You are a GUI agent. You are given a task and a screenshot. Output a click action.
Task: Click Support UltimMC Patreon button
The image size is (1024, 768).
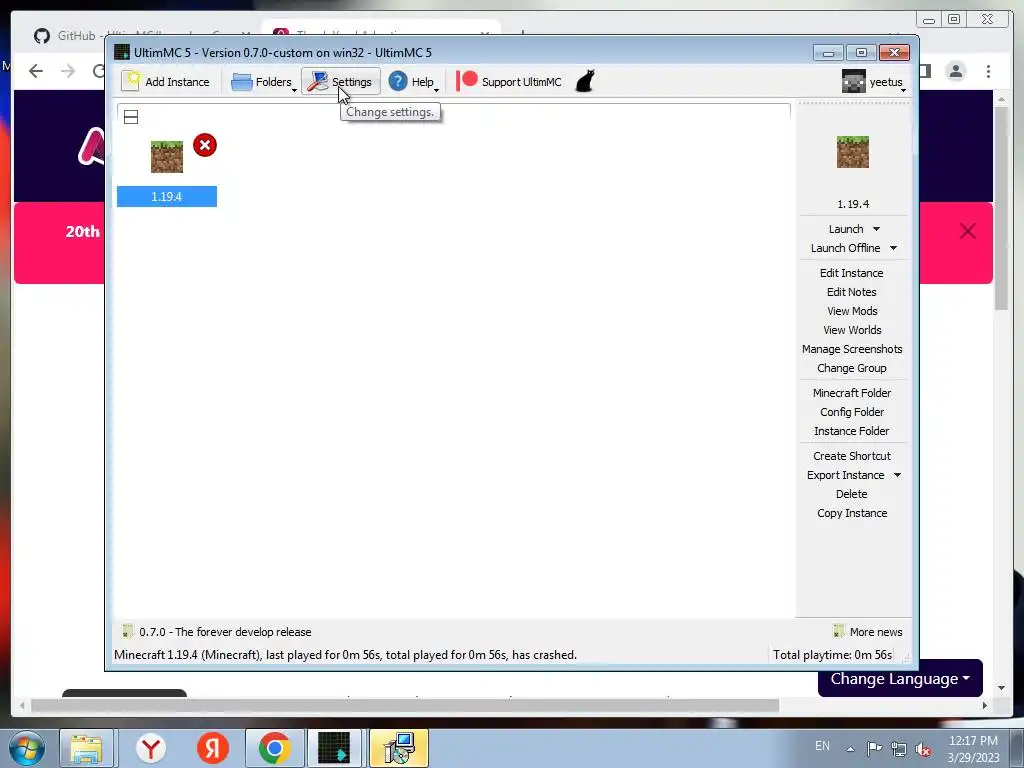[509, 82]
